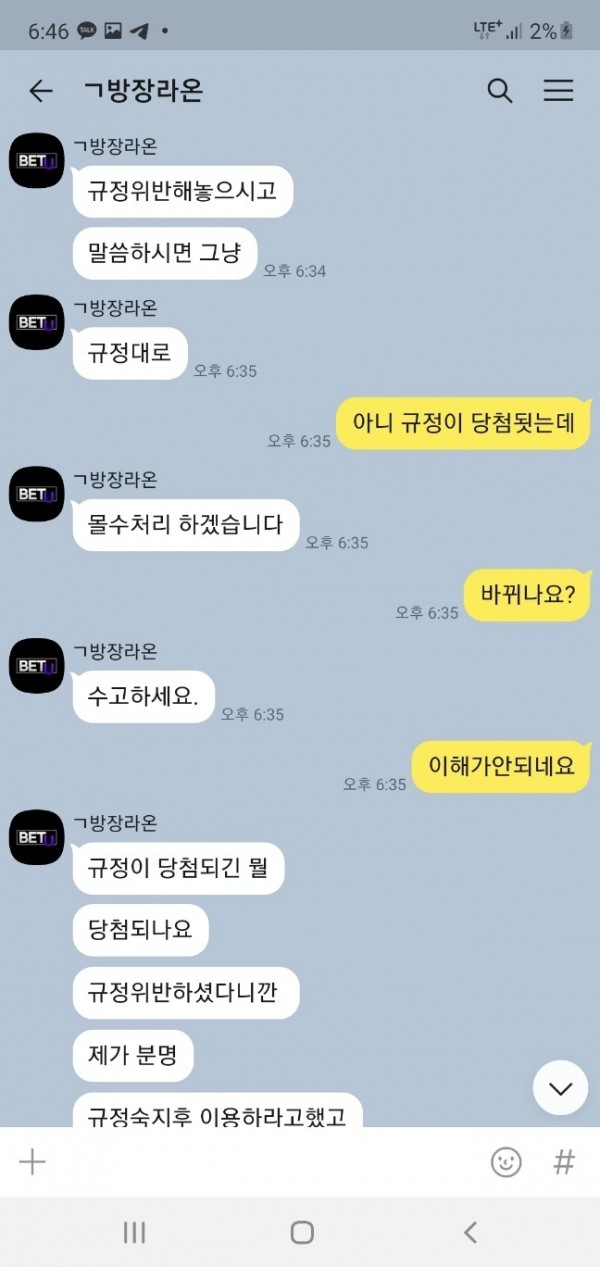This screenshot has width=600, height=1267.
Task: Open the emoticon smiley picker
Action: tap(506, 1161)
